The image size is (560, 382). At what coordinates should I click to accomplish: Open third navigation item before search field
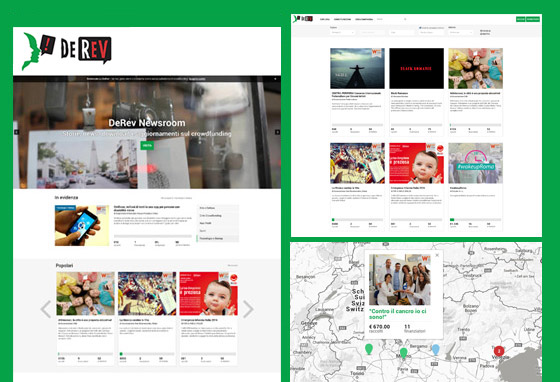[364, 19]
